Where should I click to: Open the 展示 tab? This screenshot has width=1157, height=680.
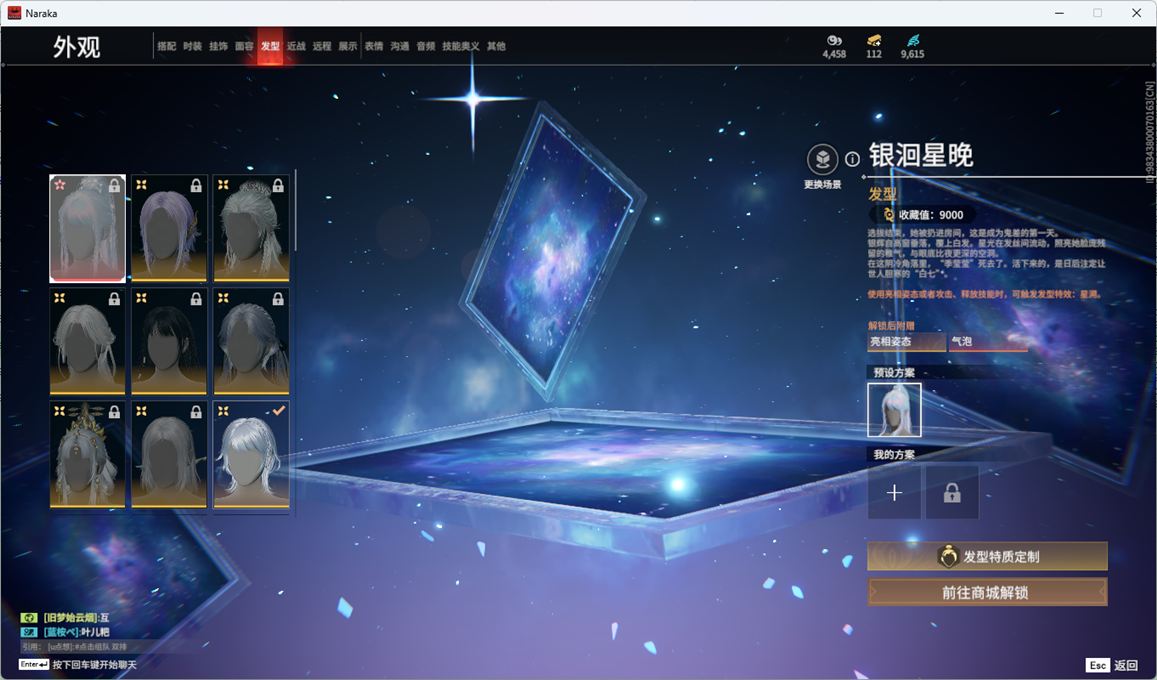(348, 46)
